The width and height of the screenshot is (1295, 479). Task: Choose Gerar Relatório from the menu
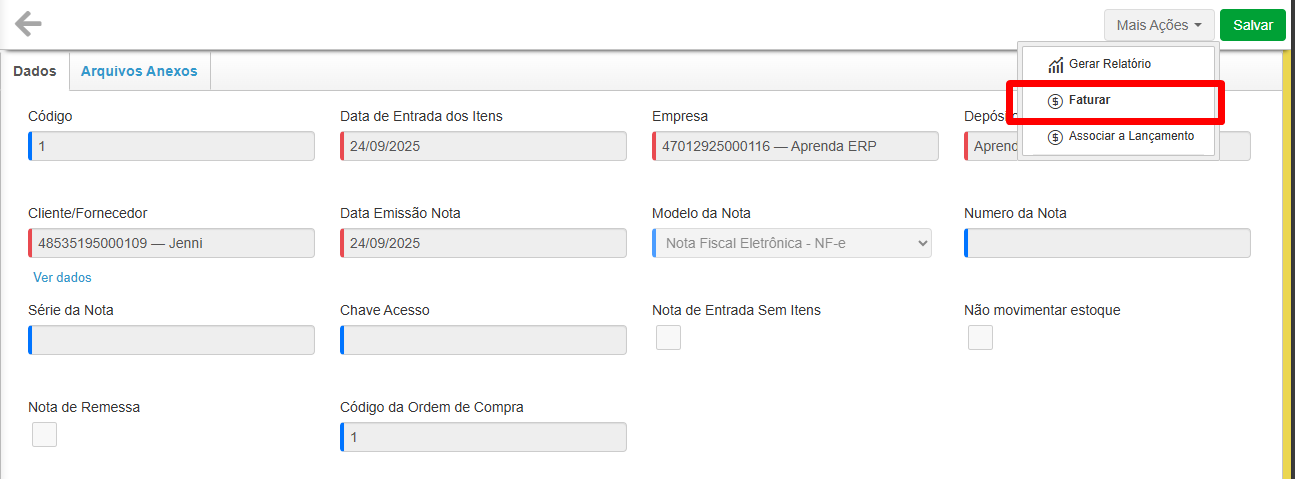[x=1109, y=64]
